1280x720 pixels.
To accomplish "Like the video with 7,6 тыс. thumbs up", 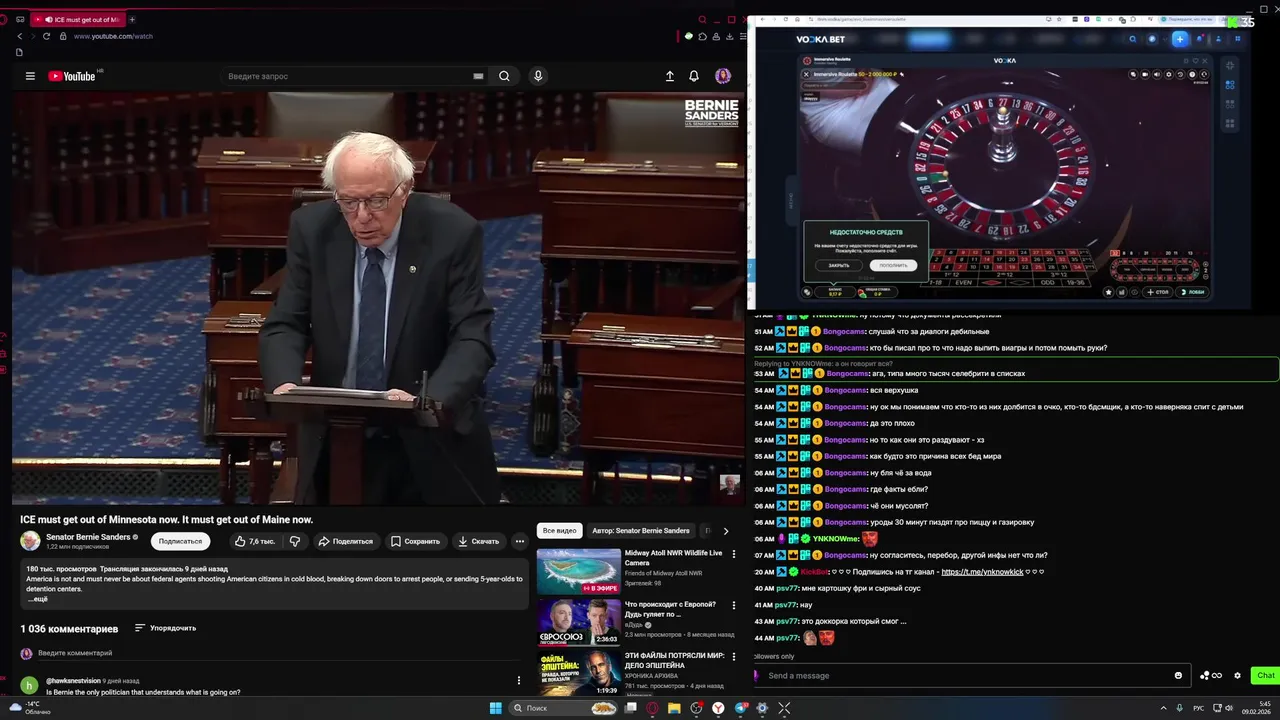I will coord(255,541).
